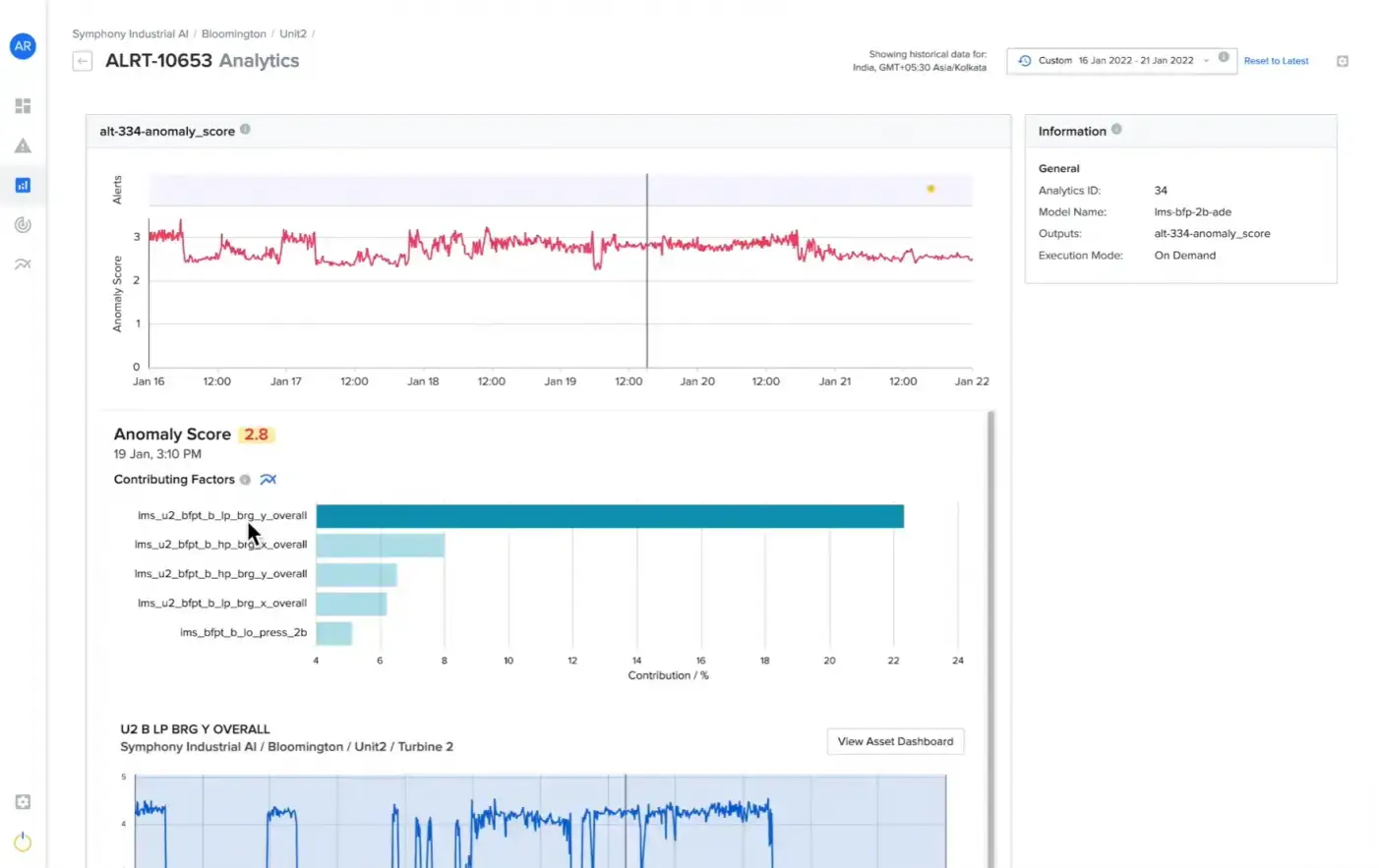Click Reset to Latest link
Image resolution: width=1377 pixels, height=868 pixels.
click(1276, 61)
